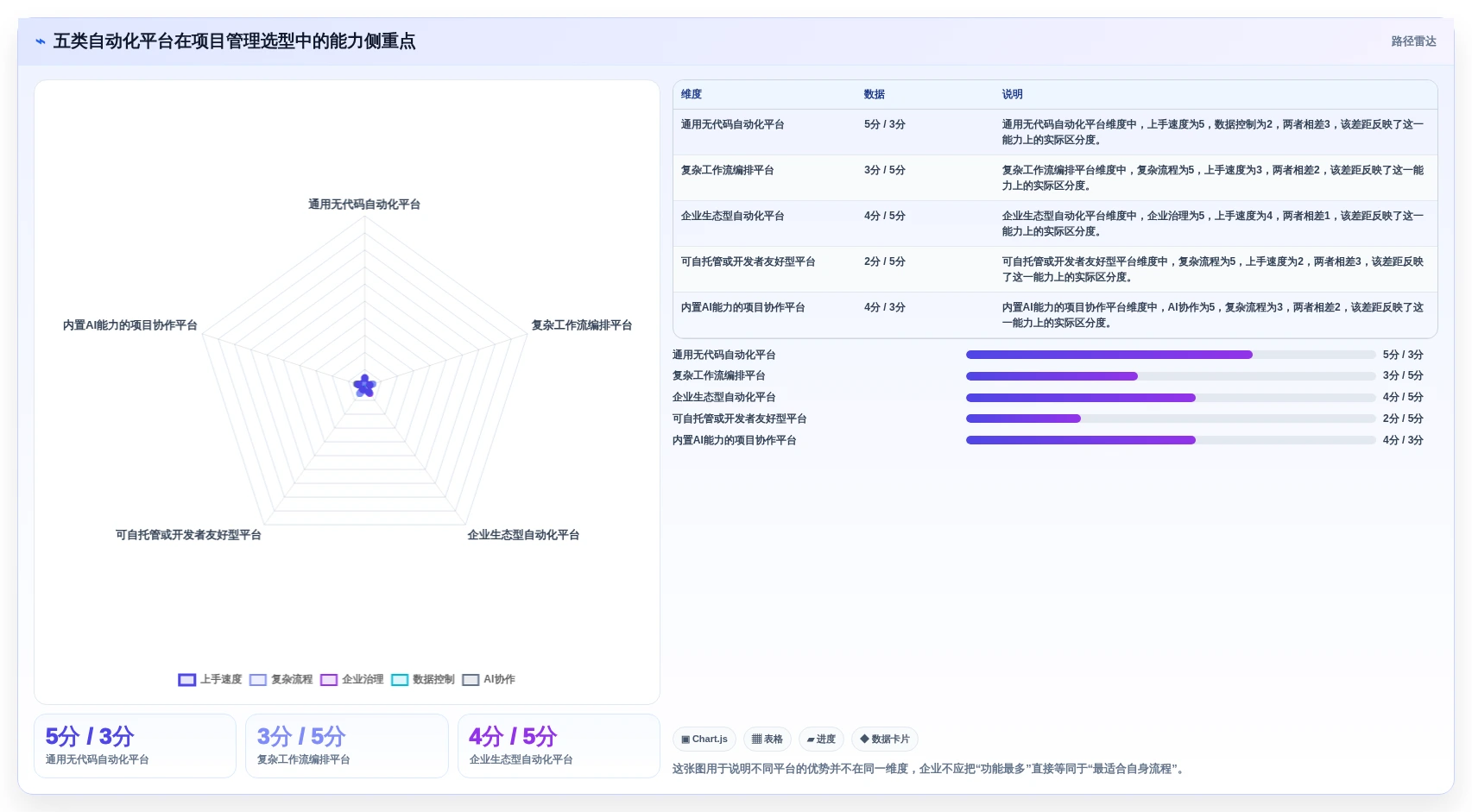Click the 维度 column header

pos(692,94)
